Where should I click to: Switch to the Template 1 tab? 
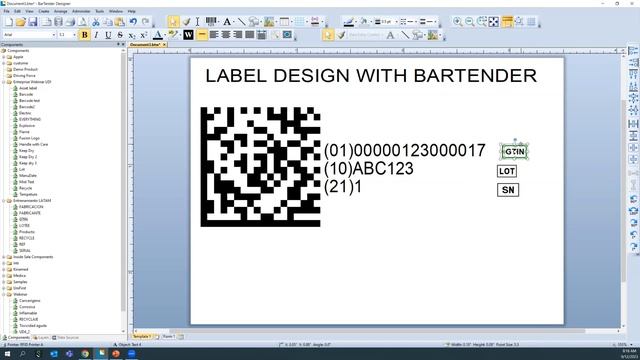pyautogui.click(x=142, y=337)
